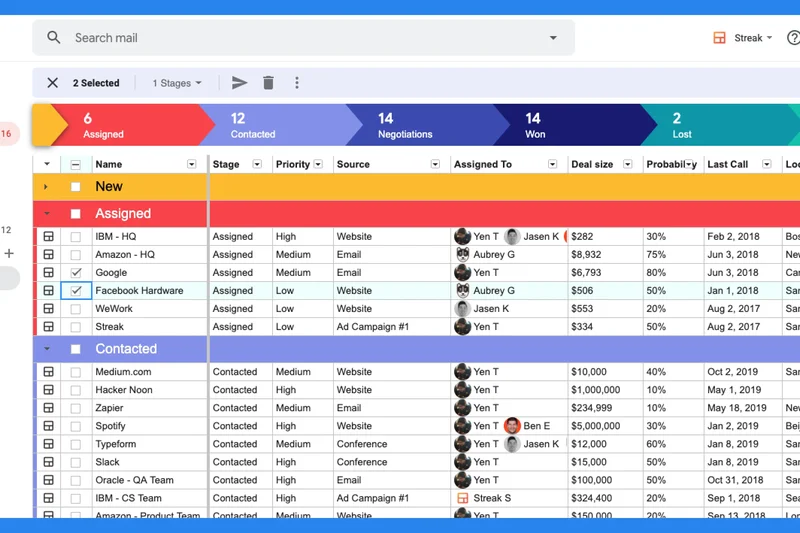The height and width of the screenshot is (533, 800).
Task: Open box icon for Google row
Action: point(48,272)
